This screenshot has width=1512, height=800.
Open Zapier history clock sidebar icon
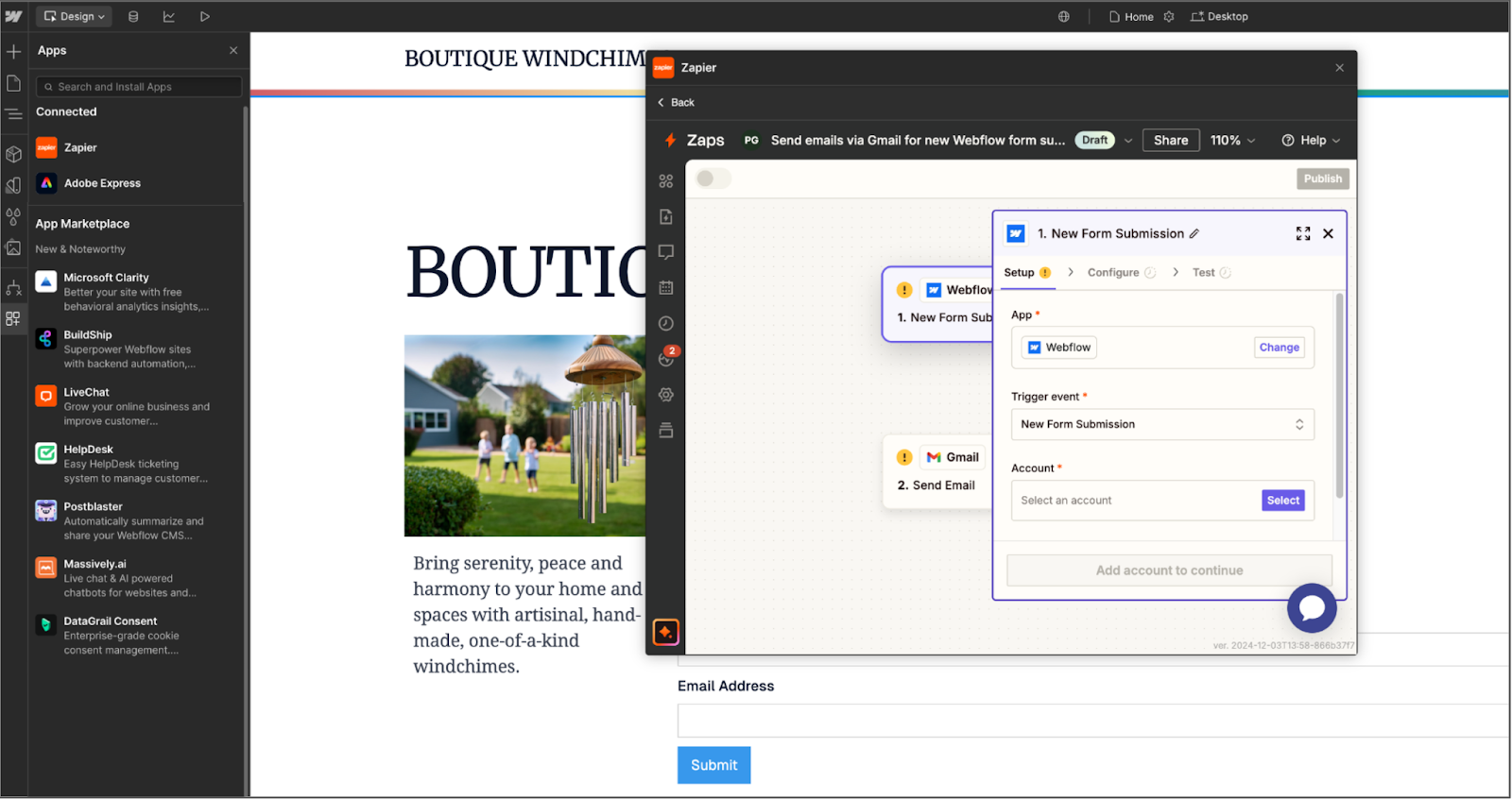point(666,323)
